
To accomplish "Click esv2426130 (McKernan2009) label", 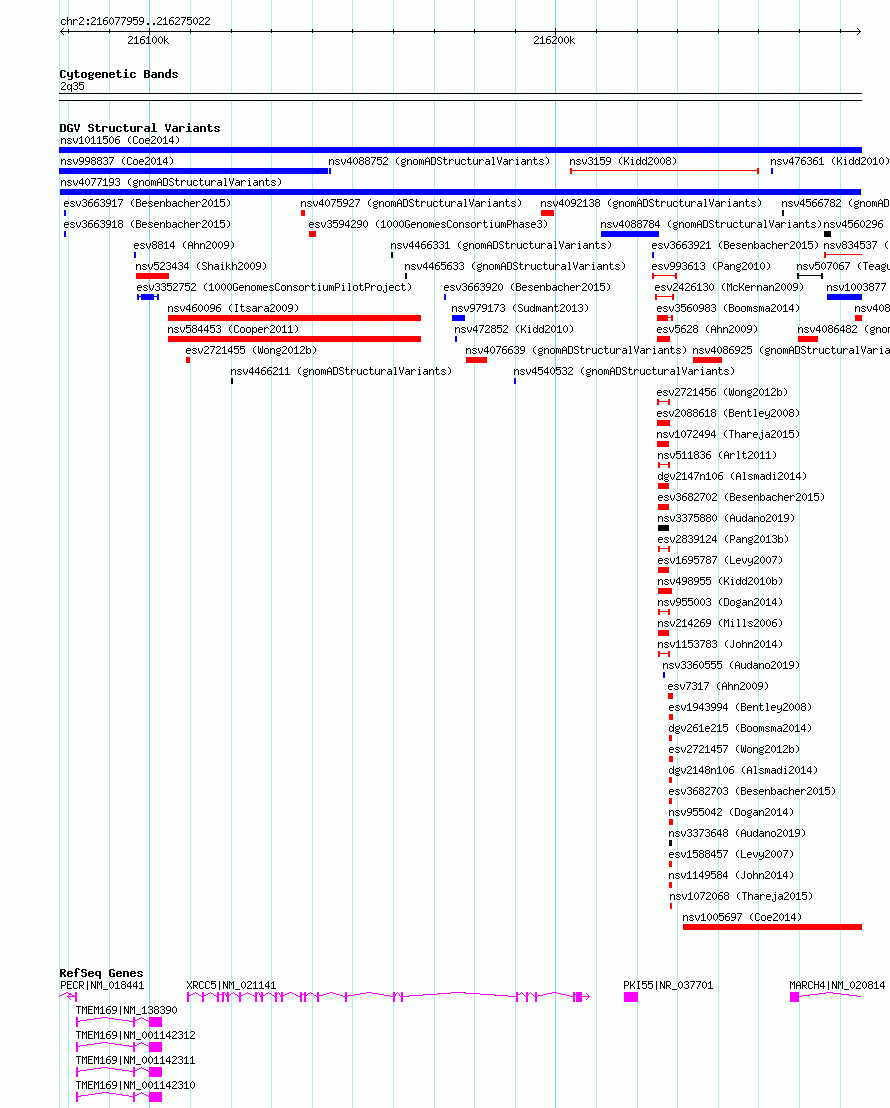I will point(729,288).
